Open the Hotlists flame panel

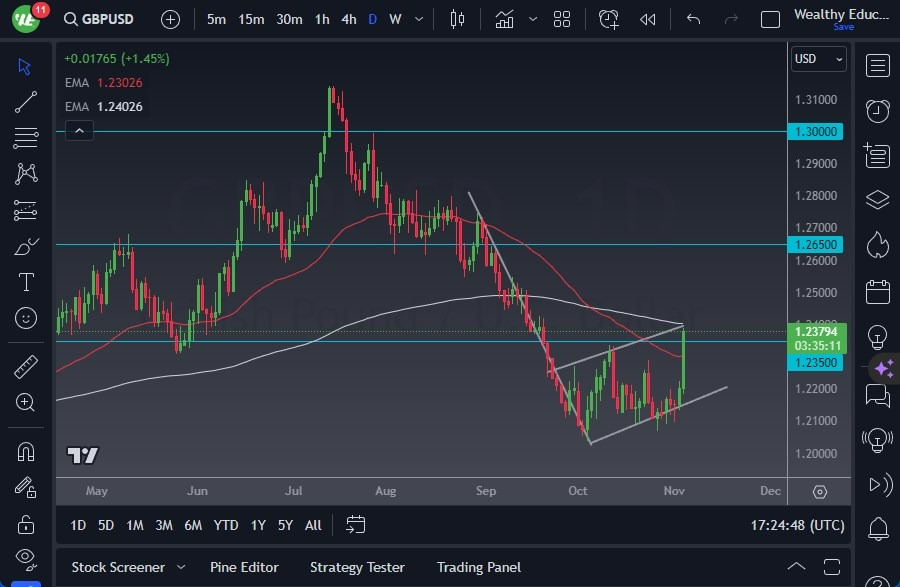coord(877,245)
